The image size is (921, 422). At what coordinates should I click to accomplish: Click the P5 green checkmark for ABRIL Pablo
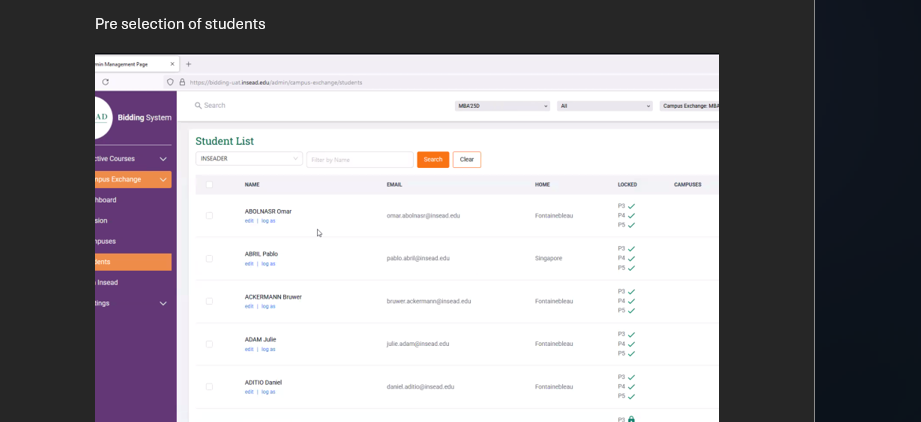pyautogui.click(x=631, y=268)
